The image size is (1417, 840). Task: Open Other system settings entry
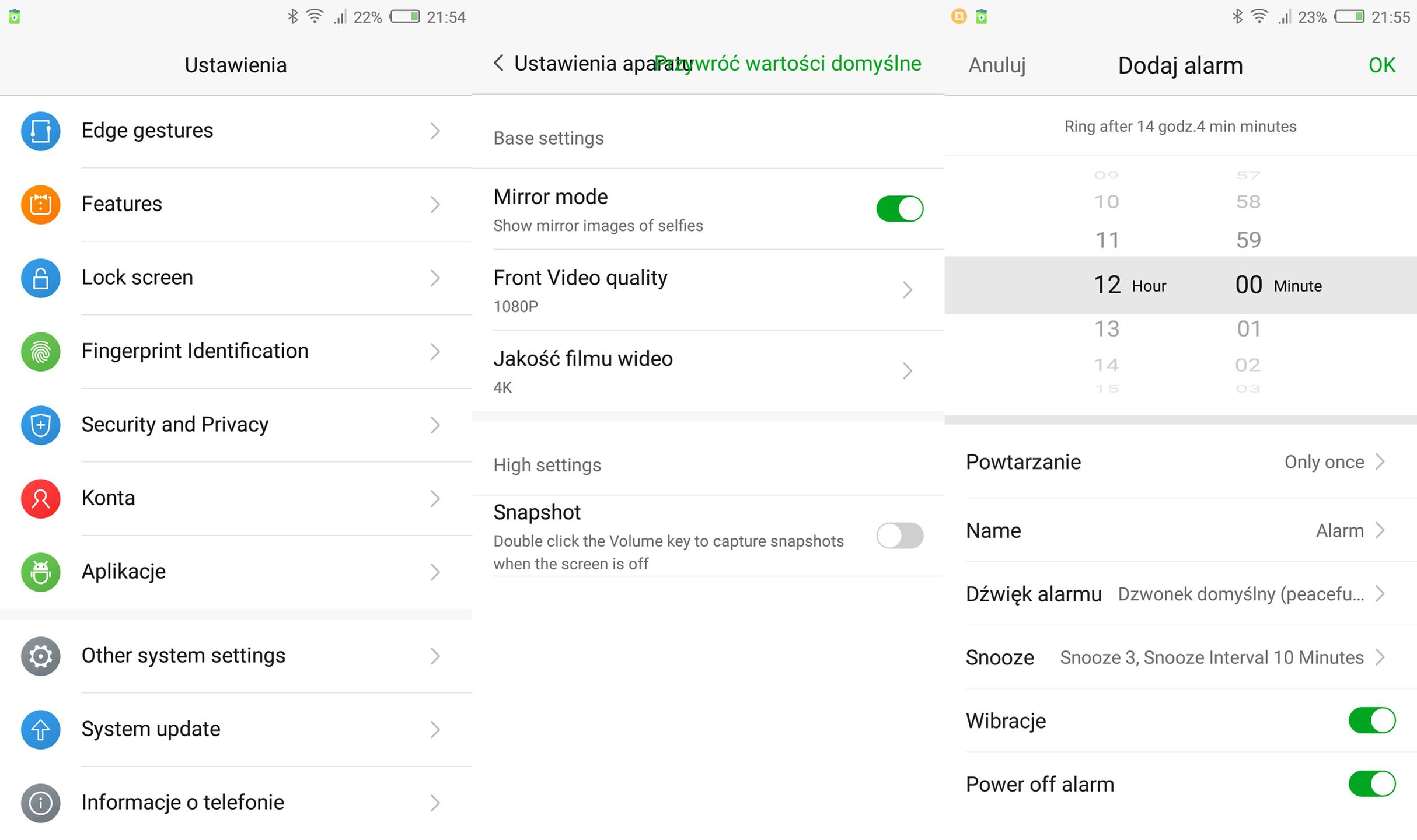236,656
